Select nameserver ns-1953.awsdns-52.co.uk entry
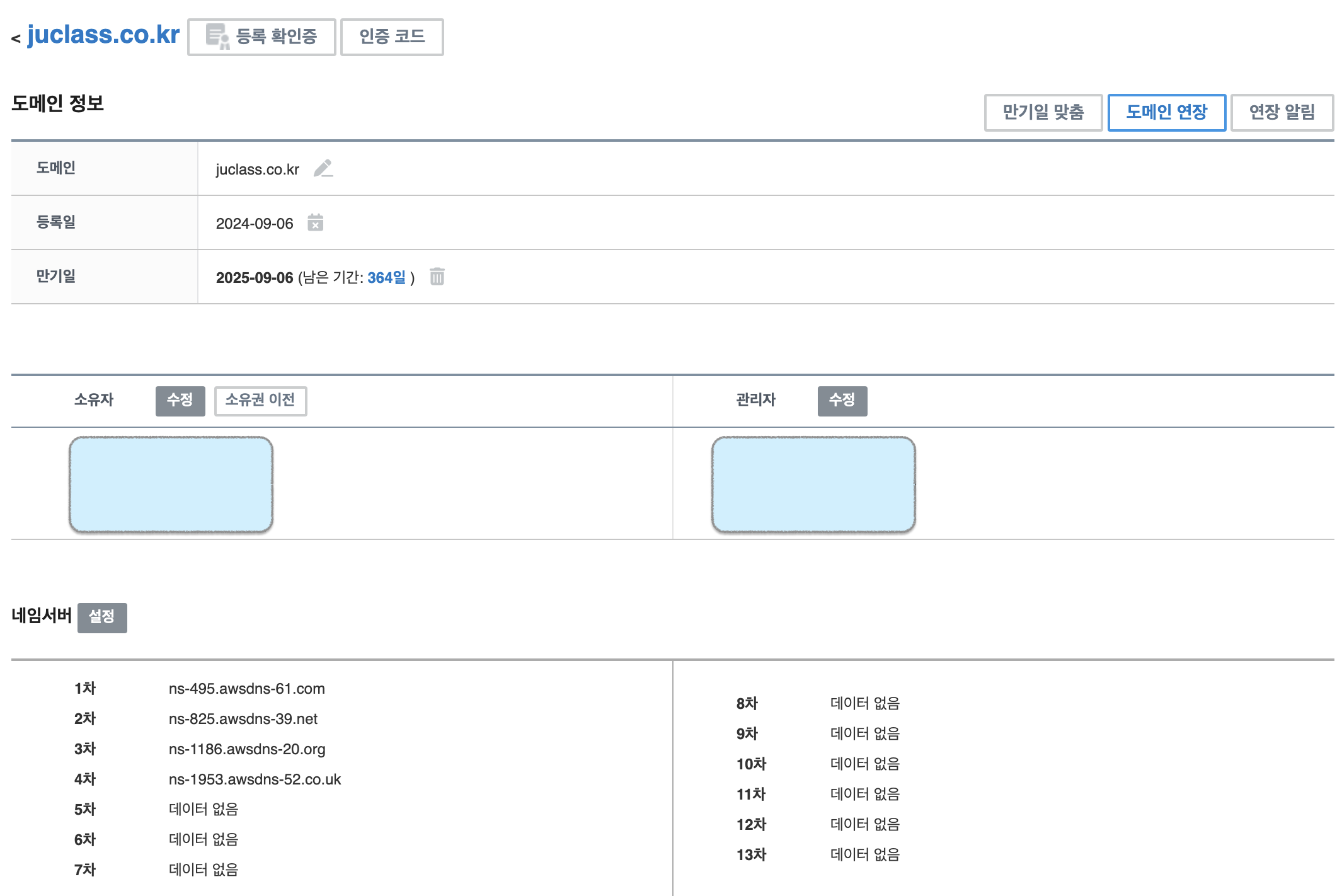 pos(255,779)
